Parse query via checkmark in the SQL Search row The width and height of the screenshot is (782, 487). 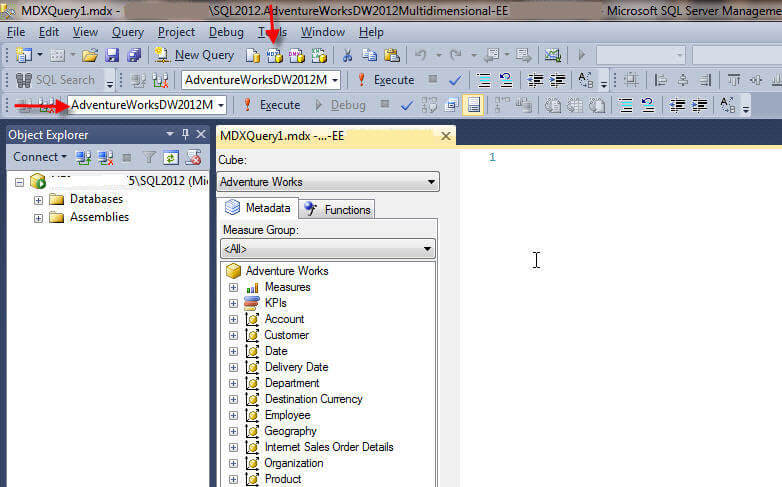(x=455, y=80)
